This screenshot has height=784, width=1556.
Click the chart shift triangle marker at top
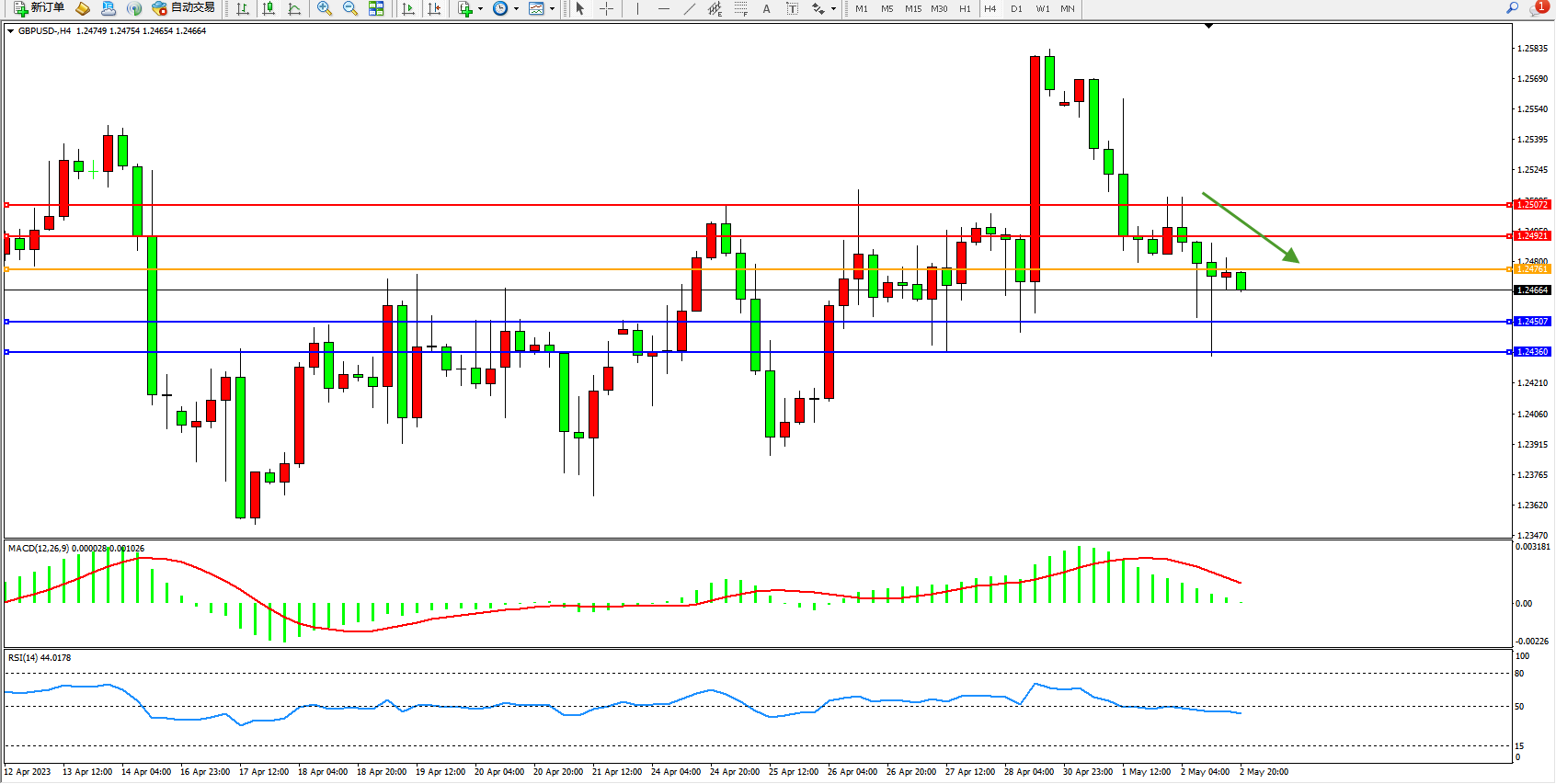coord(1208,27)
